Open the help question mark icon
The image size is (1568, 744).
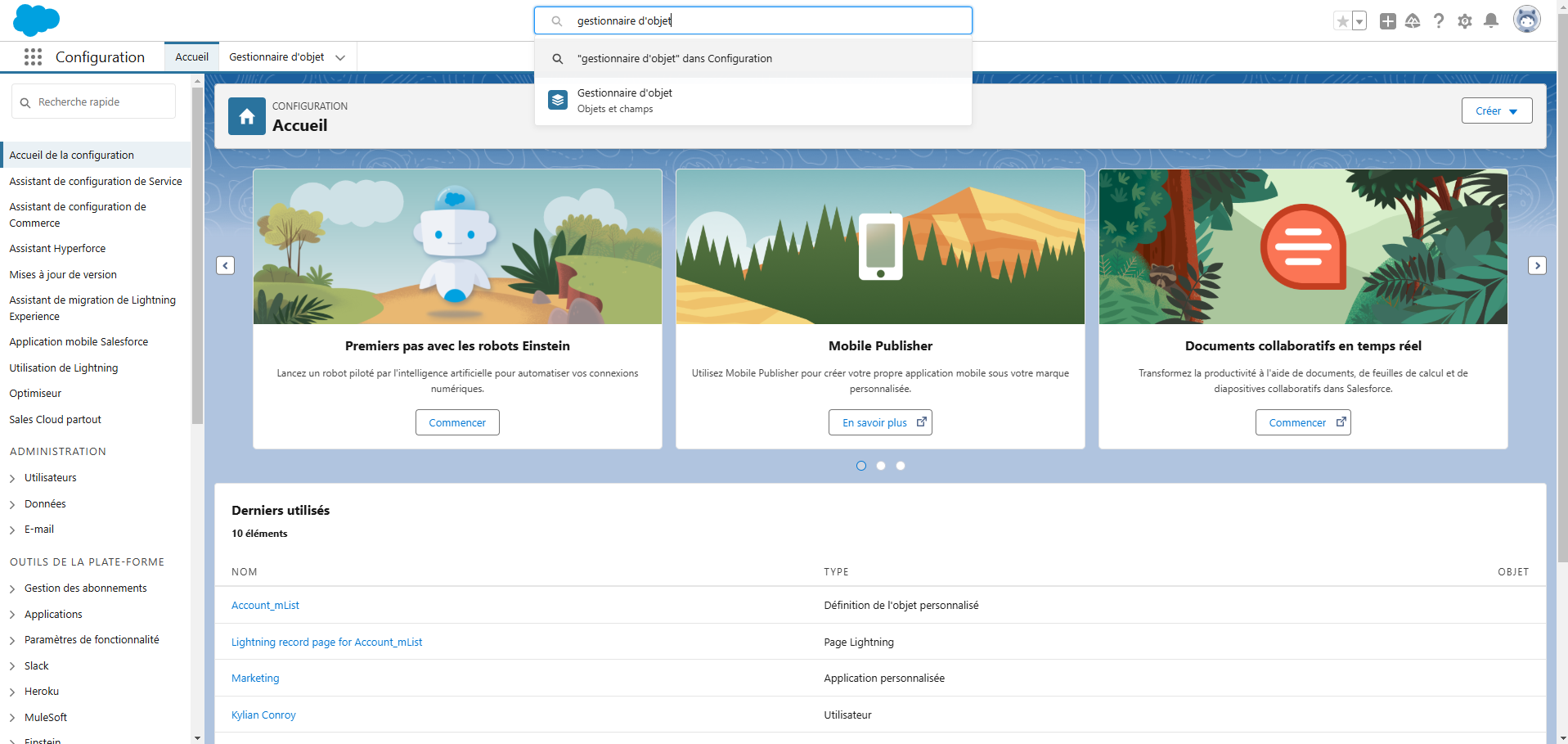pos(1439,21)
